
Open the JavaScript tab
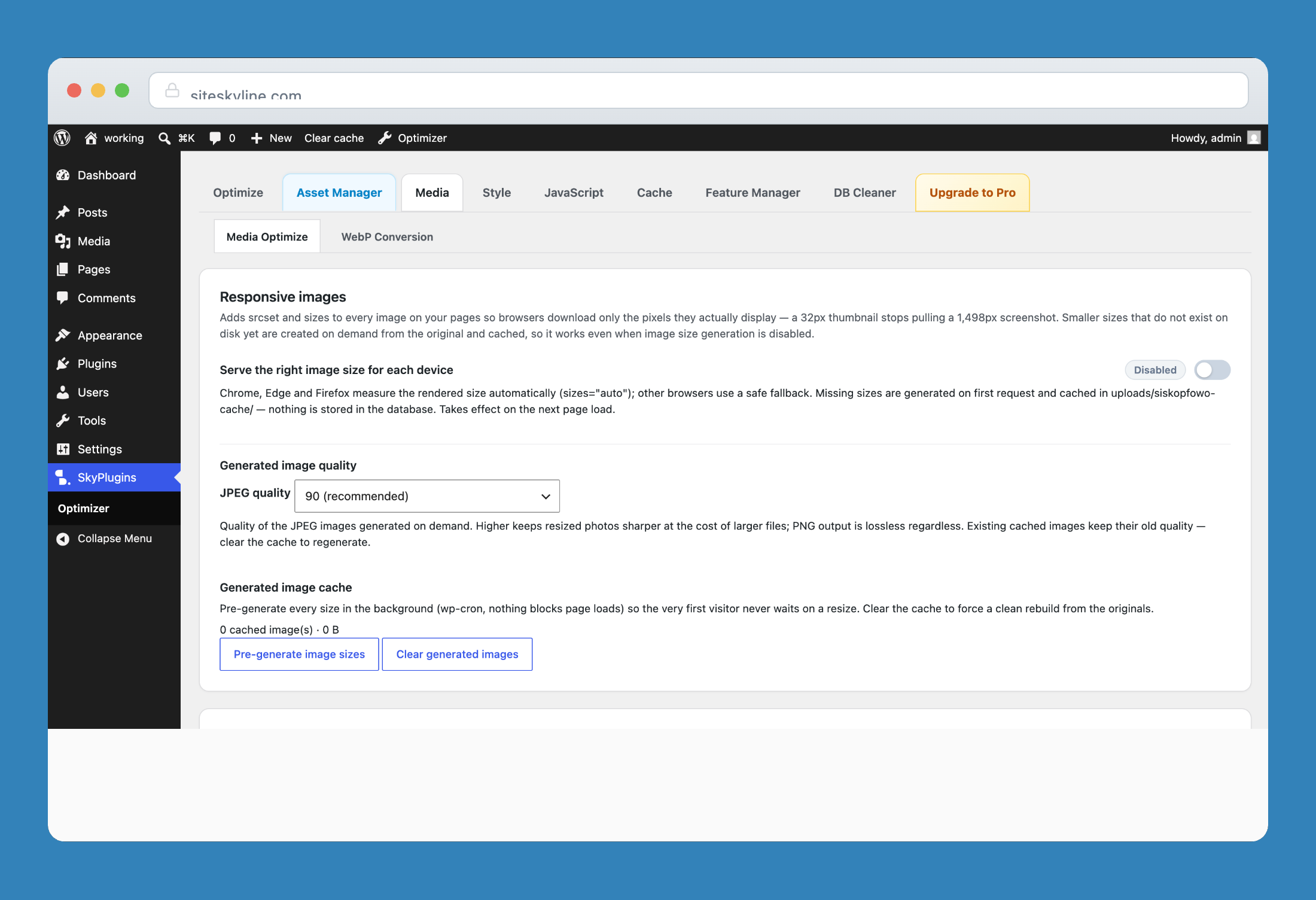click(x=574, y=193)
